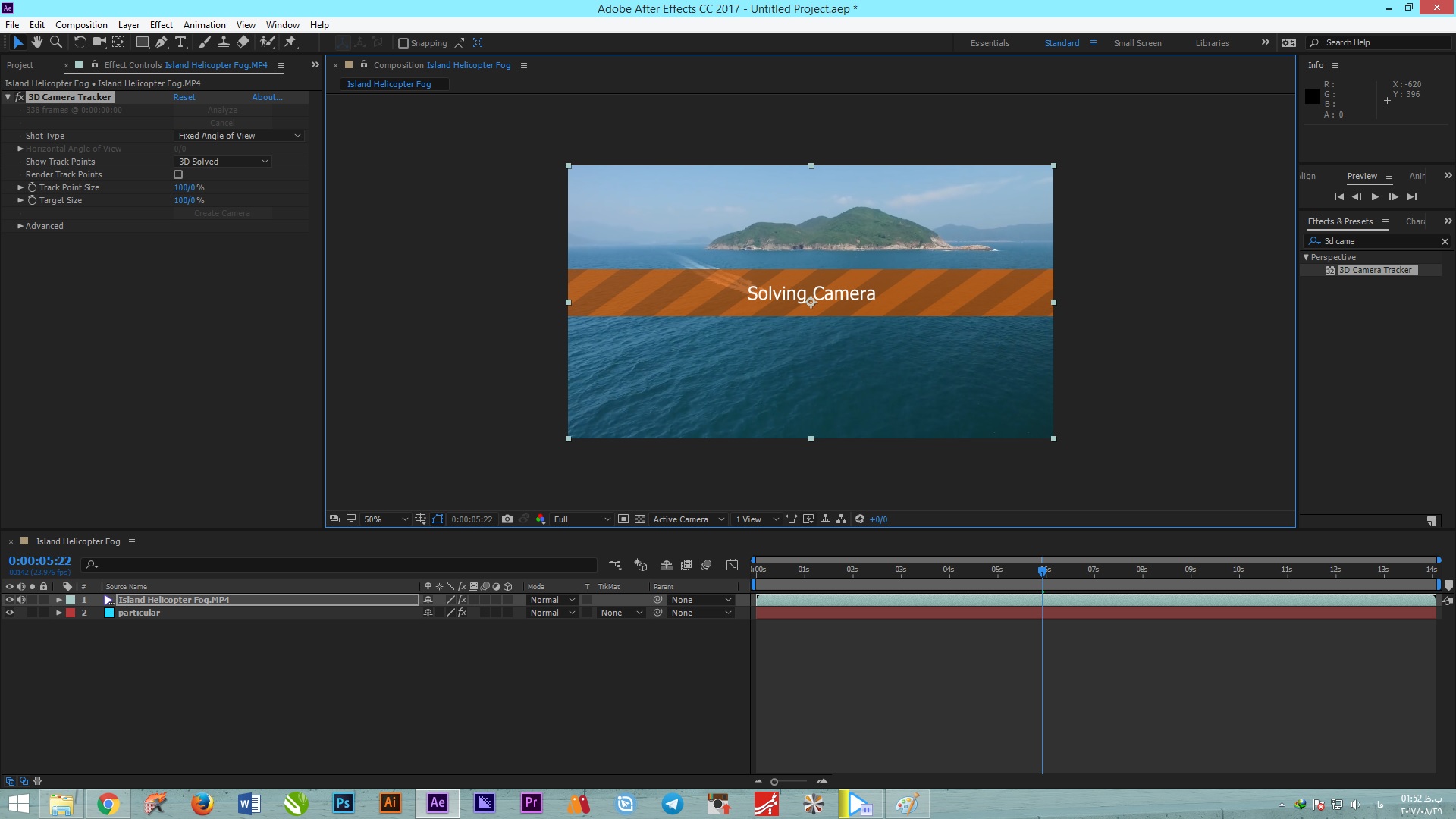Image resolution: width=1456 pixels, height=819 pixels.
Task: Click the Effect menu in menu bar
Action: tap(159, 25)
